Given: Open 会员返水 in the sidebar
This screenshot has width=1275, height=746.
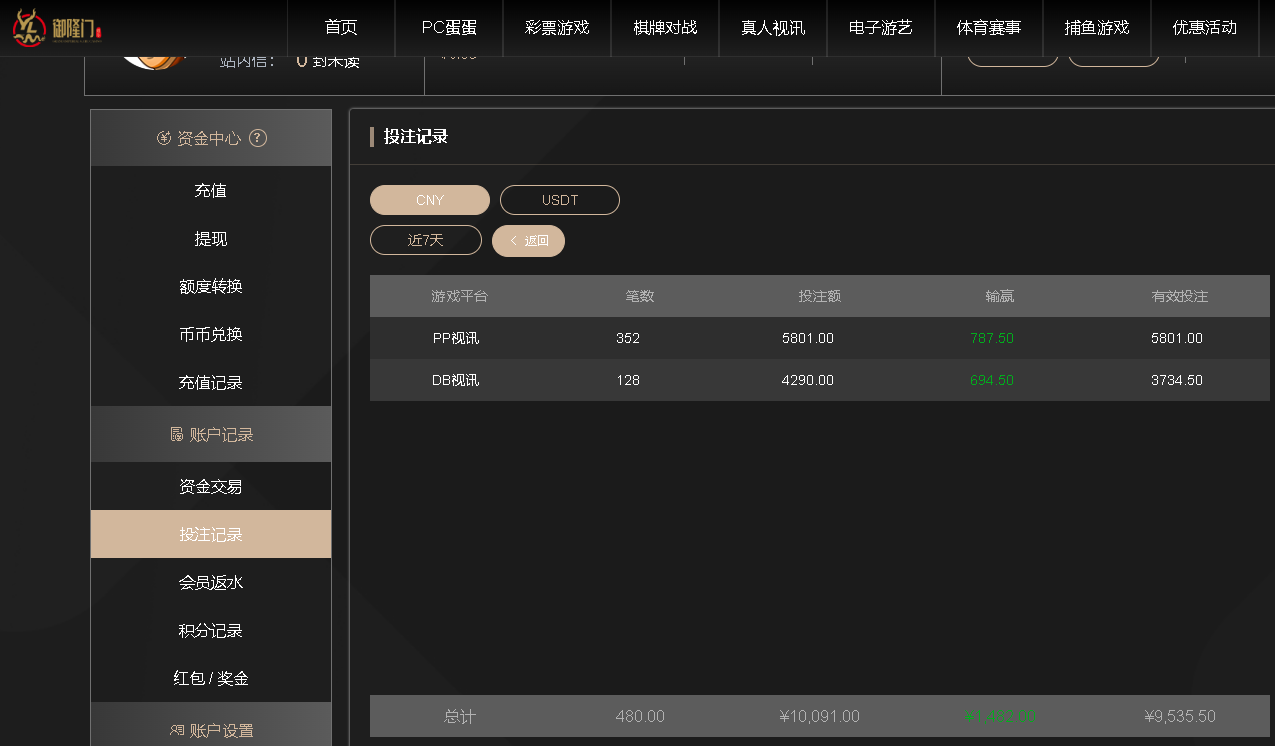Looking at the screenshot, I should tap(211, 582).
